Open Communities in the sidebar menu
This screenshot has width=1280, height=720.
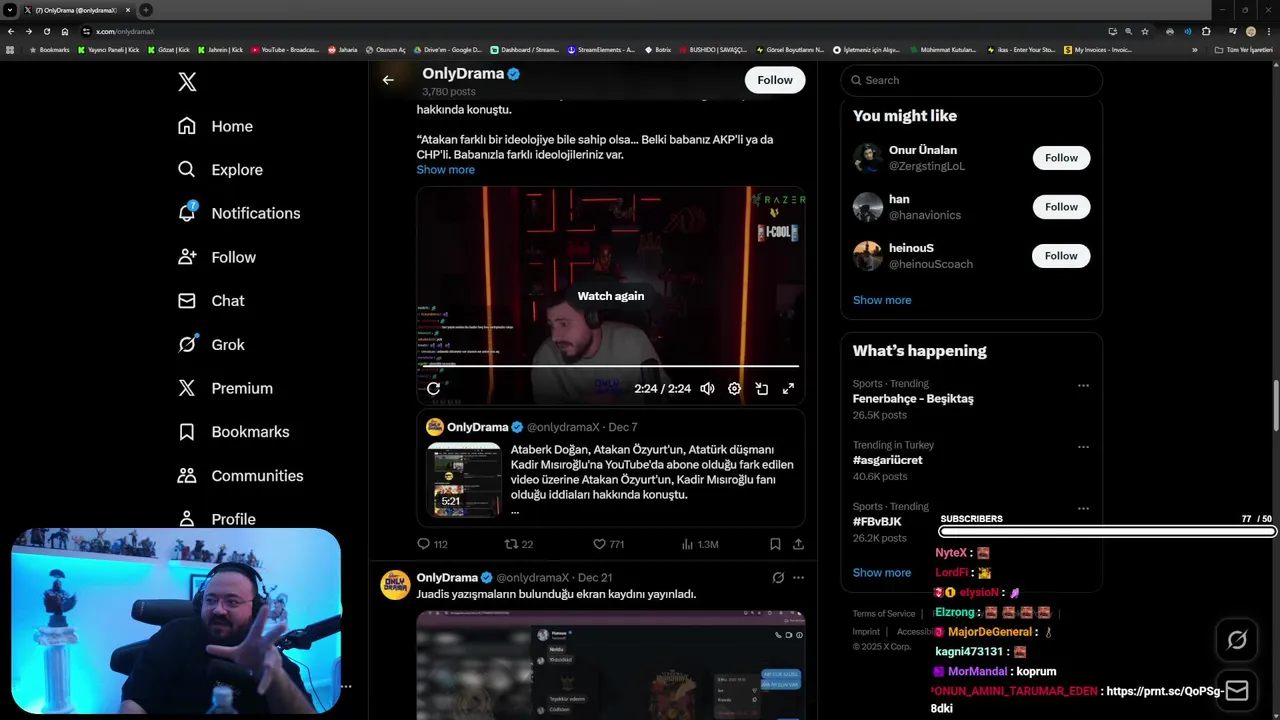pyautogui.click(x=240, y=476)
